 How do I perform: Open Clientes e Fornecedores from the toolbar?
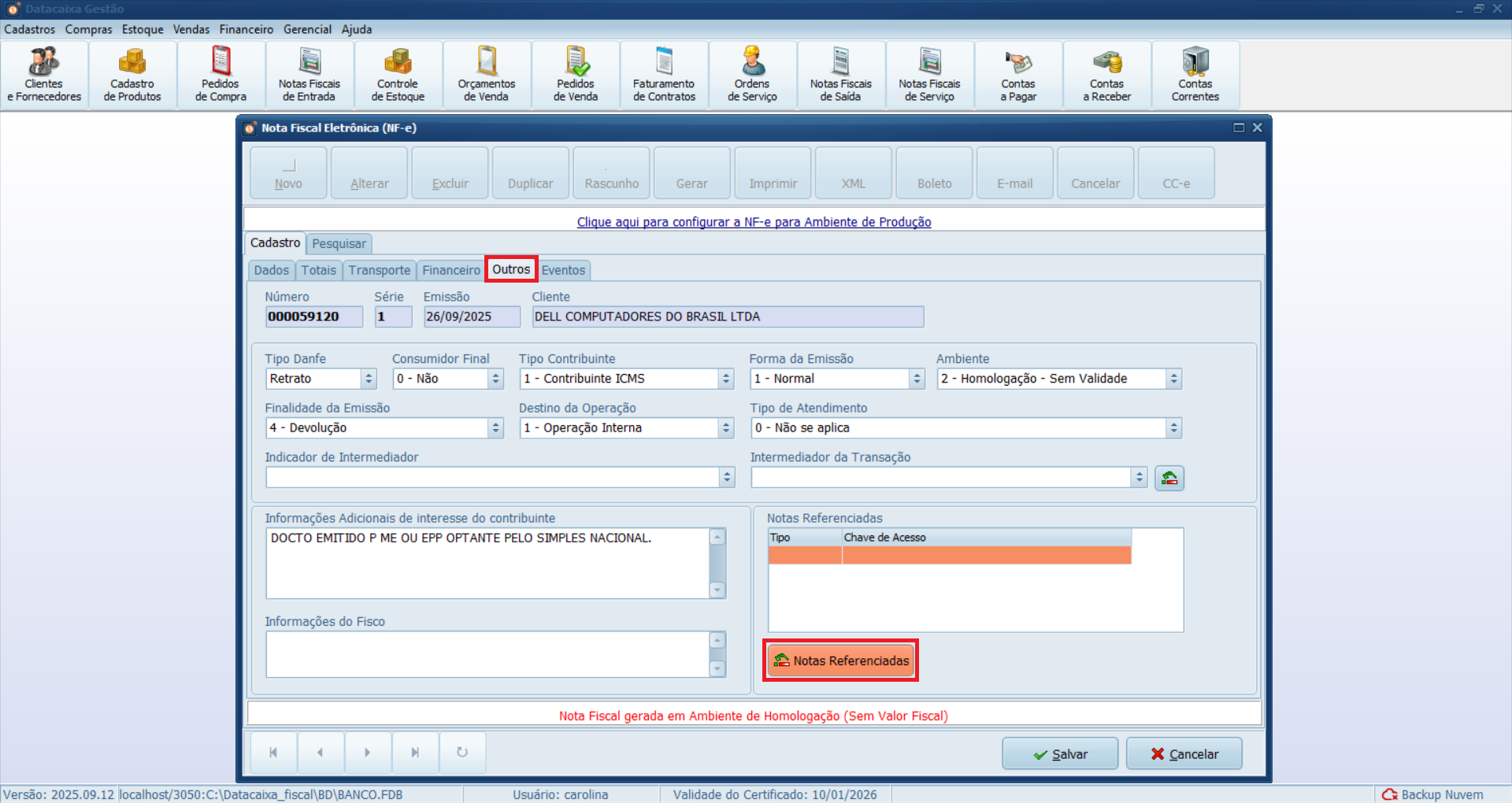[44, 76]
